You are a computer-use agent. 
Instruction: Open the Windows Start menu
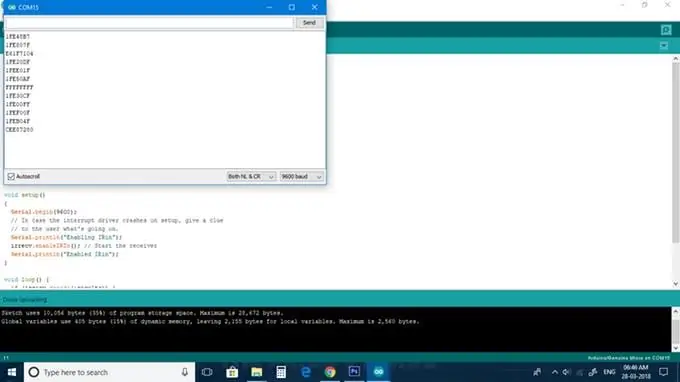[12, 372]
